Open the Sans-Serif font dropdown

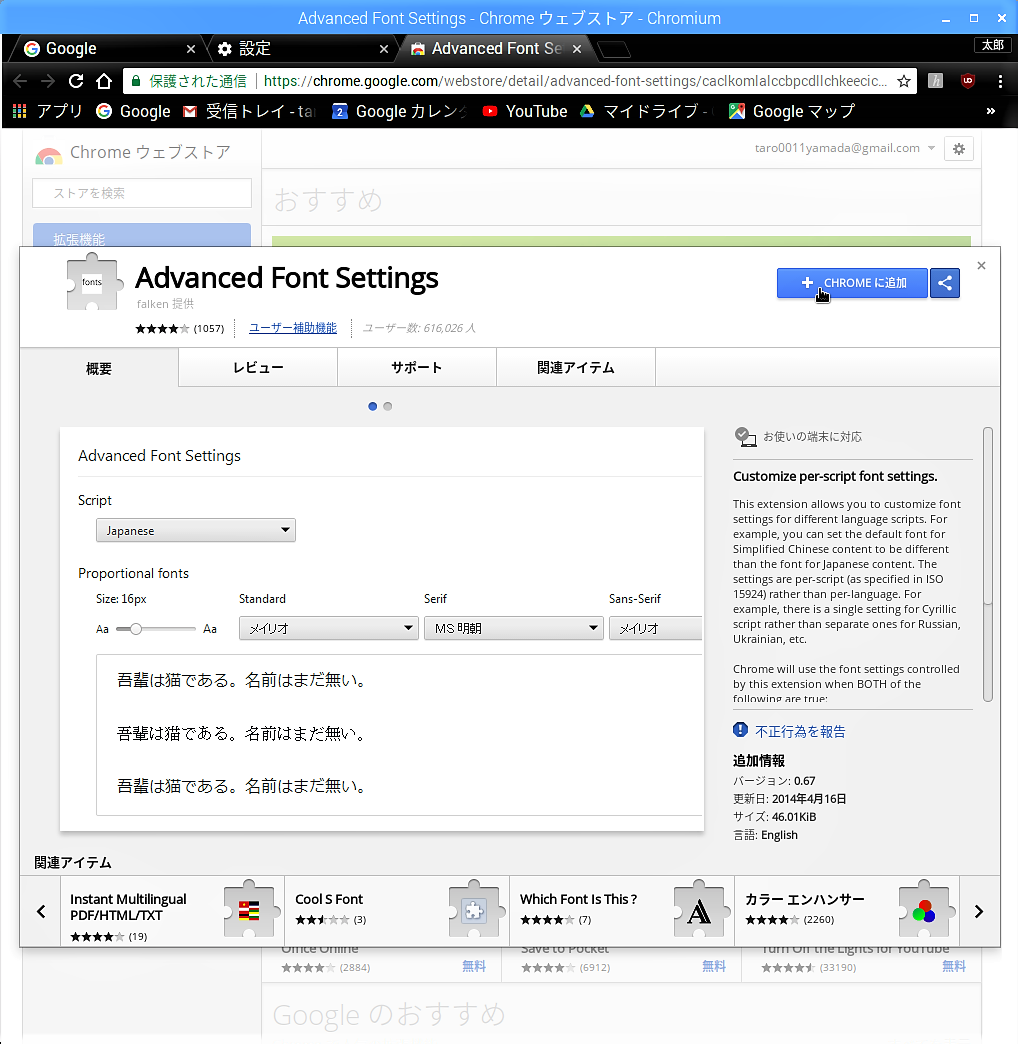[x=656, y=628]
